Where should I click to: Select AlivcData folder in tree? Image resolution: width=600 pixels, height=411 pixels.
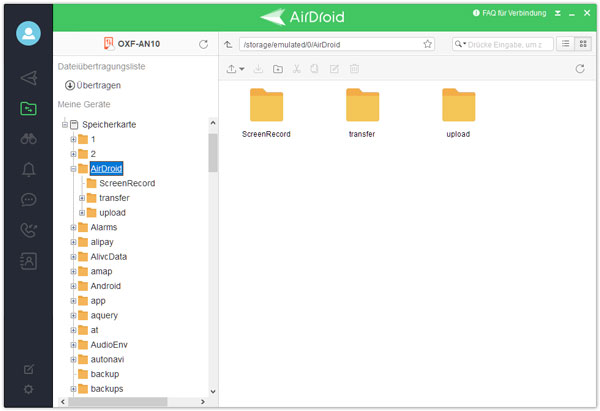(x=109, y=257)
